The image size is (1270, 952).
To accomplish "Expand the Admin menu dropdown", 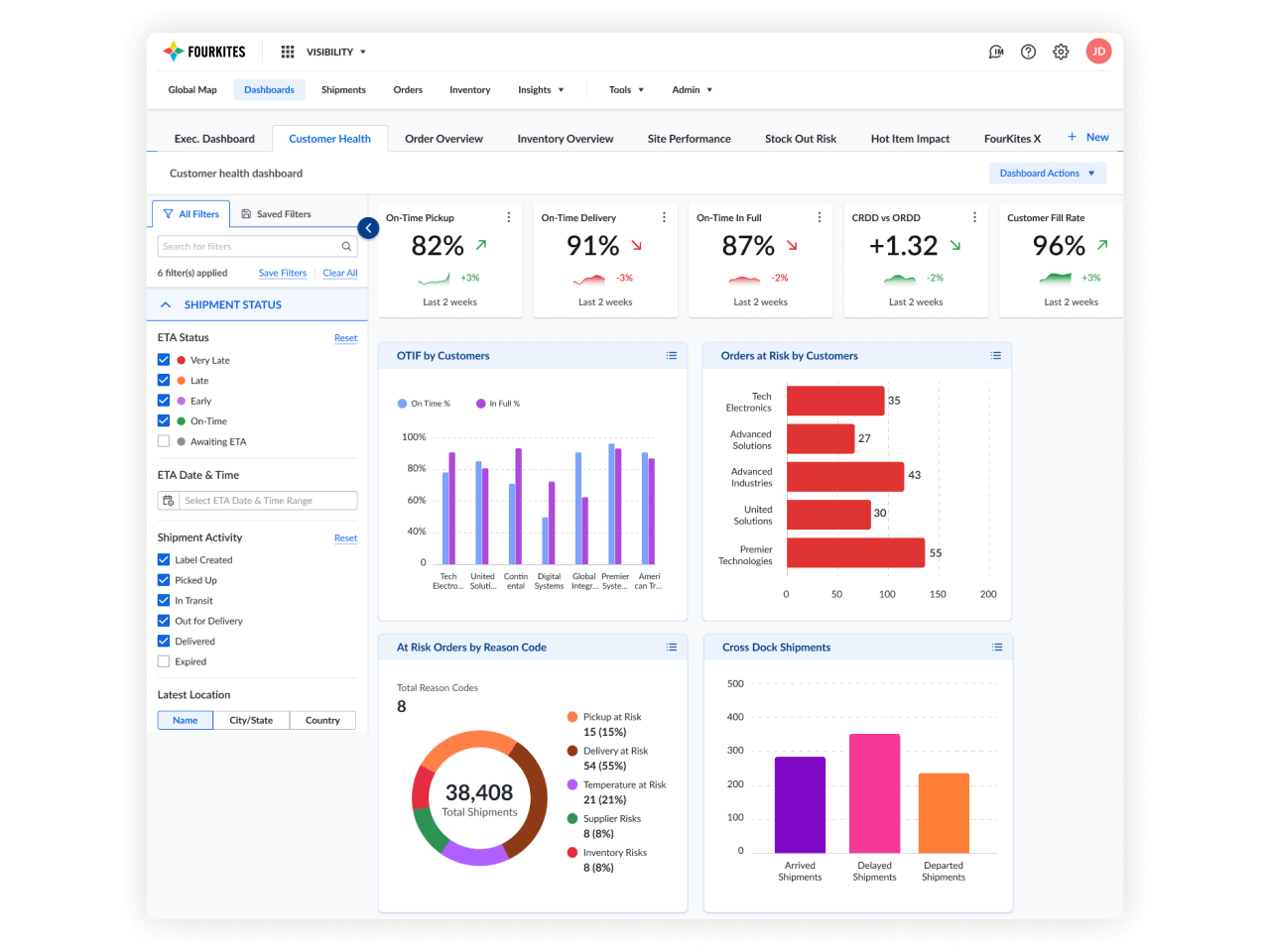I will pyautogui.click(x=692, y=89).
